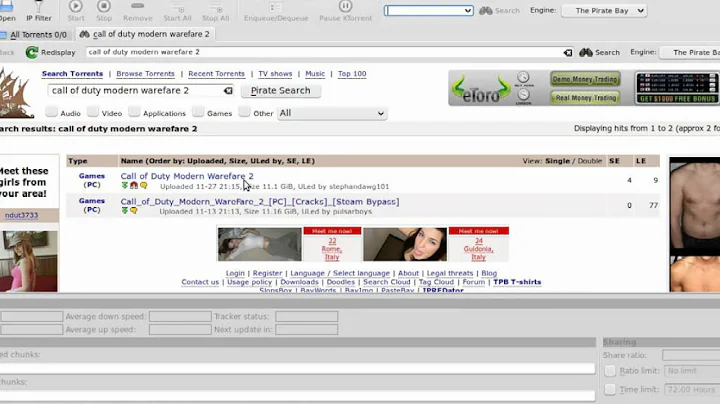Click the Games (PC) type of the first result
This screenshot has width=720, height=404.
92,180
